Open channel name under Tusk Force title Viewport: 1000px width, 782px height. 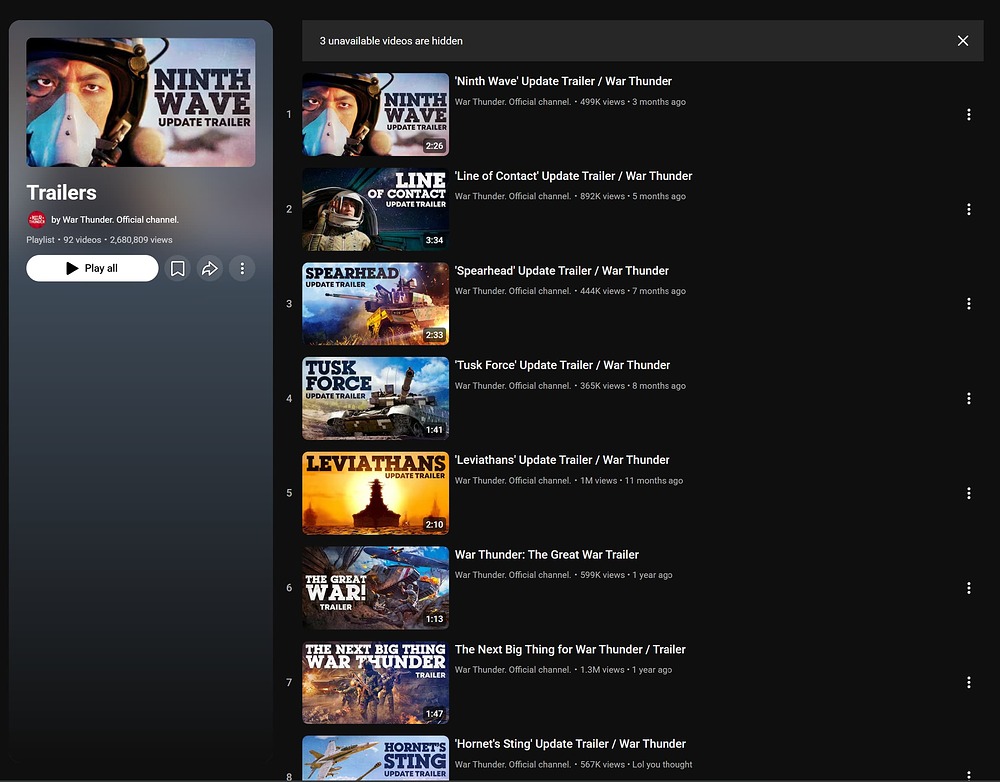point(513,386)
